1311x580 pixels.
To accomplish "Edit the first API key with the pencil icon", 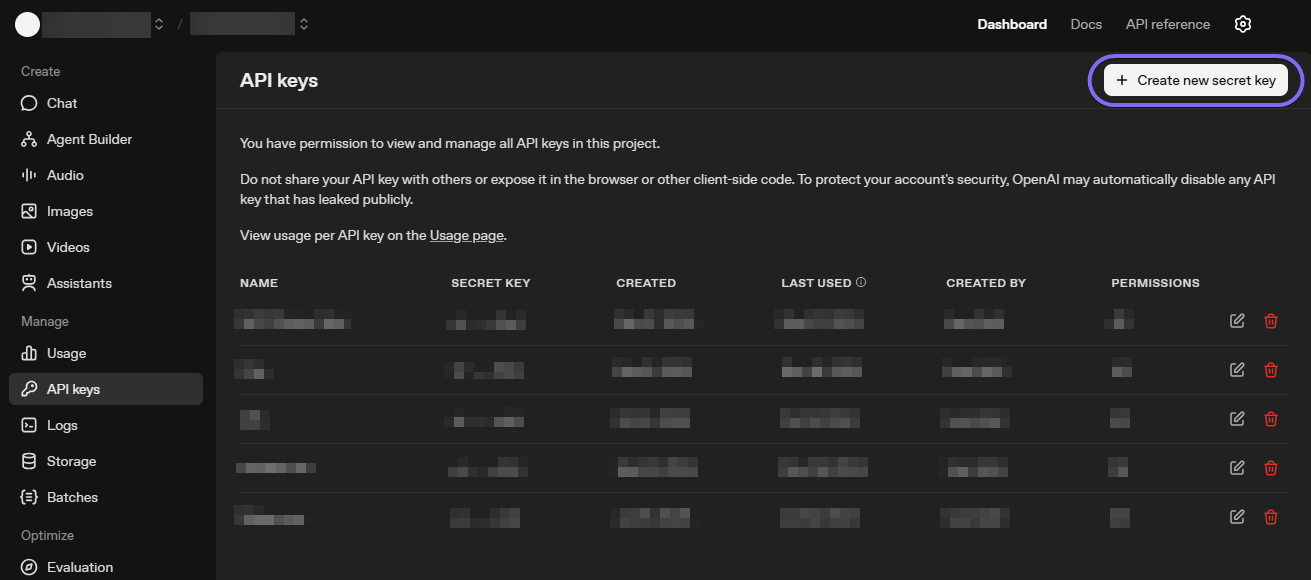I will click(x=1236, y=321).
